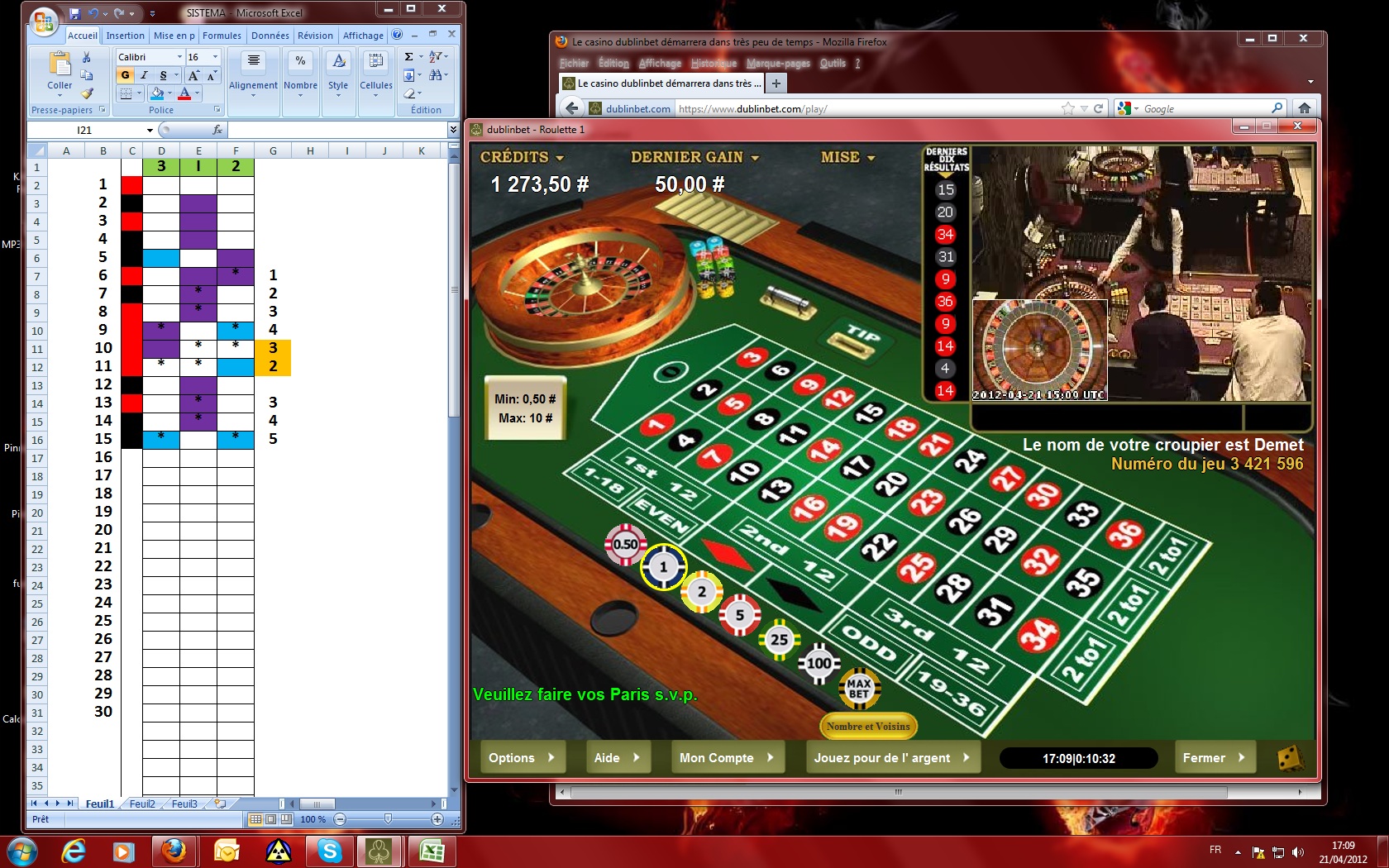This screenshot has width=1389, height=868.
Task: Click the Nombre et Voisins button
Action: (x=868, y=727)
